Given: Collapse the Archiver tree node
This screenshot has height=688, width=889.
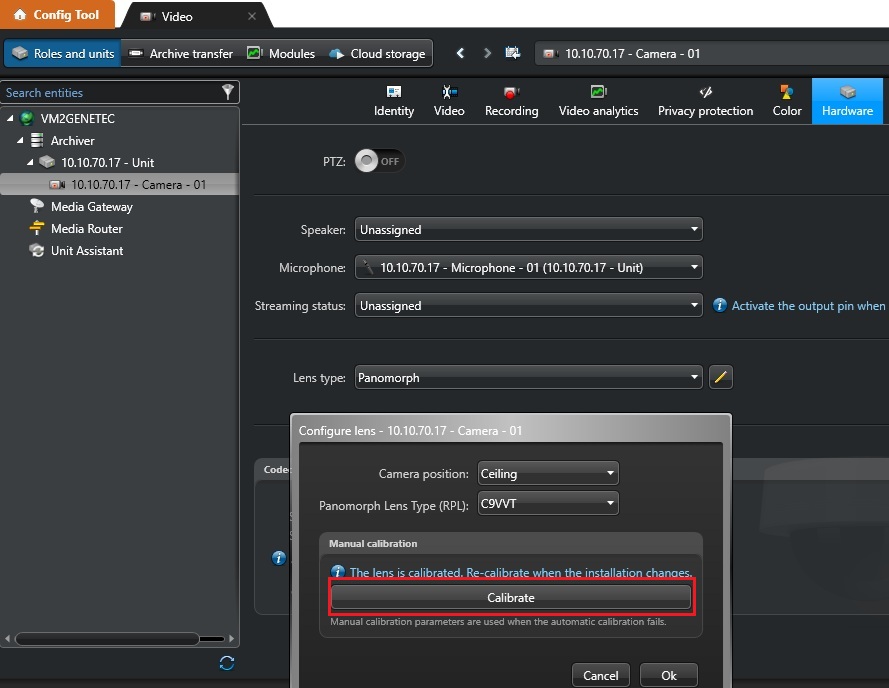Looking at the screenshot, I should click(20, 140).
